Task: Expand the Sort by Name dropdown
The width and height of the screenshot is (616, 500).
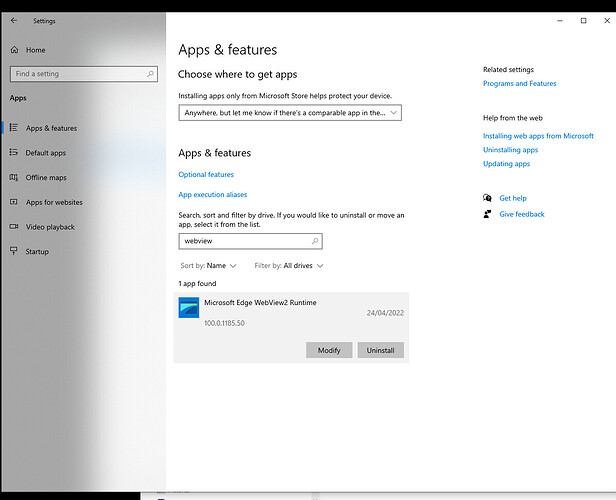Action: [208, 266]
